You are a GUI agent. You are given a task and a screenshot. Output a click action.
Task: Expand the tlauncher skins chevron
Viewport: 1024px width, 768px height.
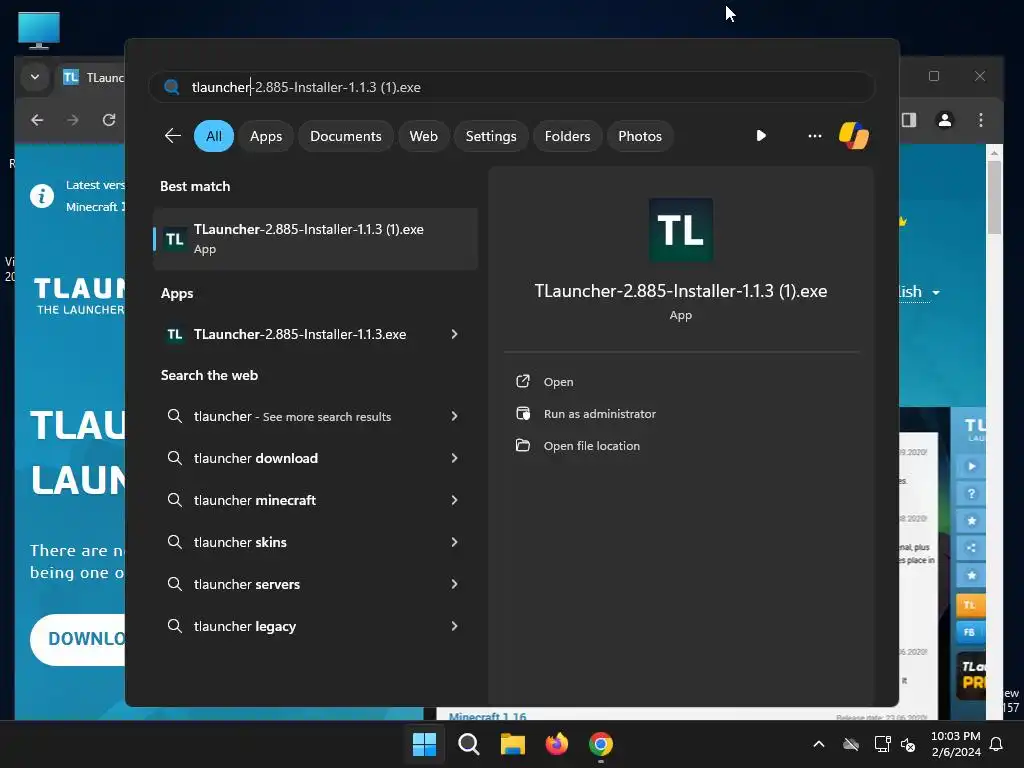click(455, 542)
